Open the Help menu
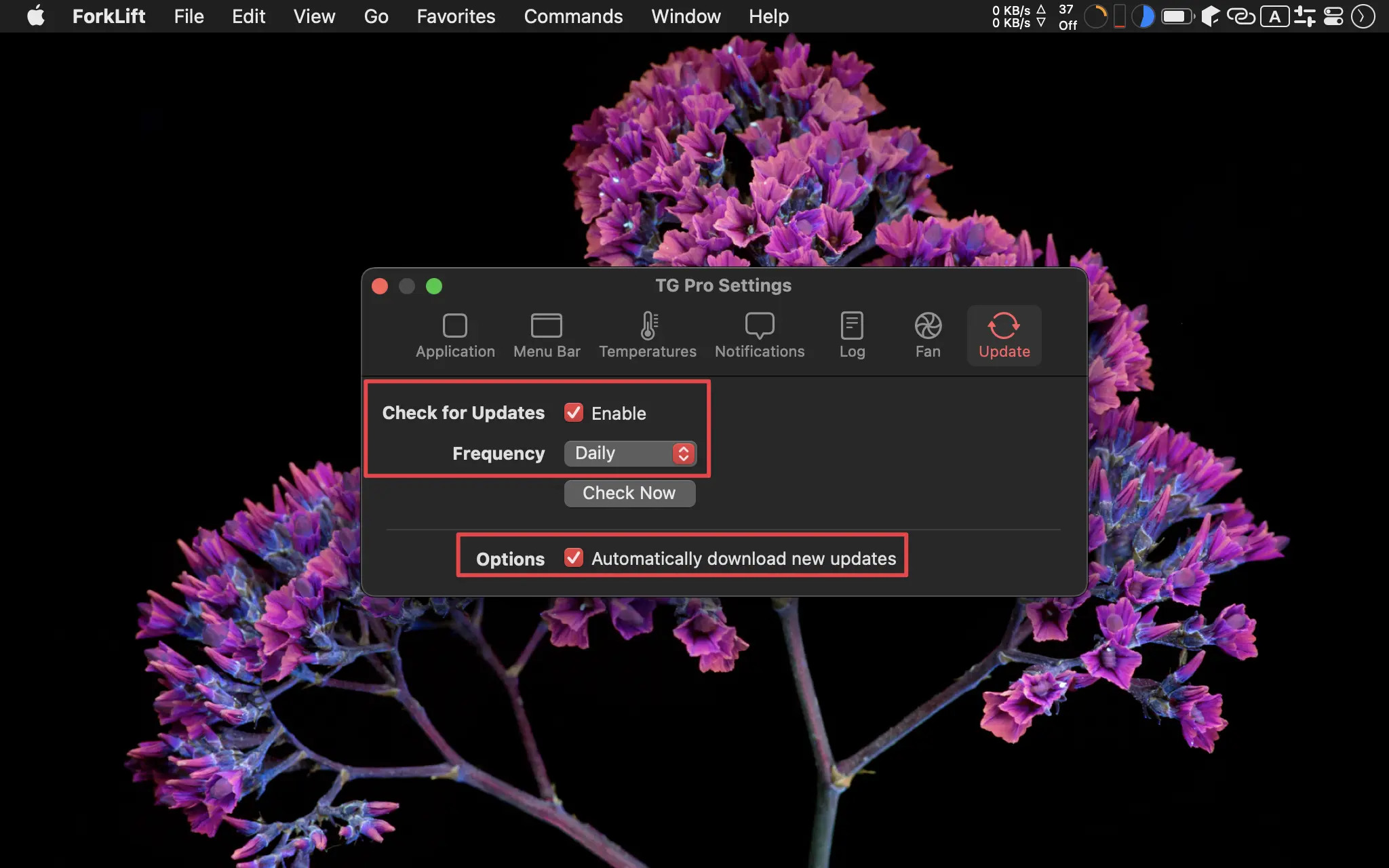 [x=768, y=16]
